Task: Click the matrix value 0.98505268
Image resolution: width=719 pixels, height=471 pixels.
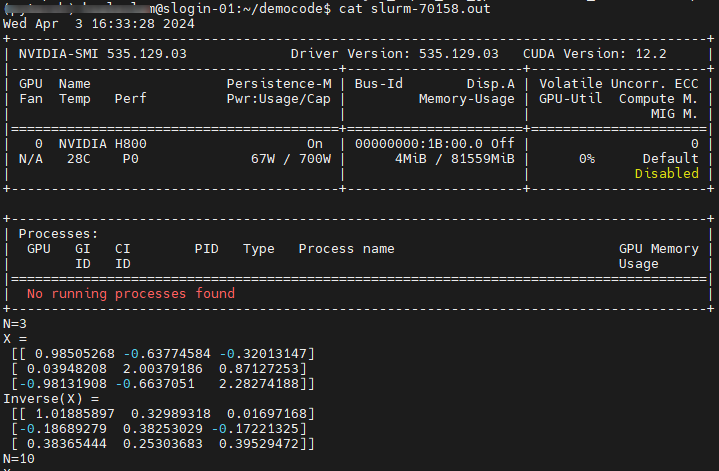Action: 75,354
